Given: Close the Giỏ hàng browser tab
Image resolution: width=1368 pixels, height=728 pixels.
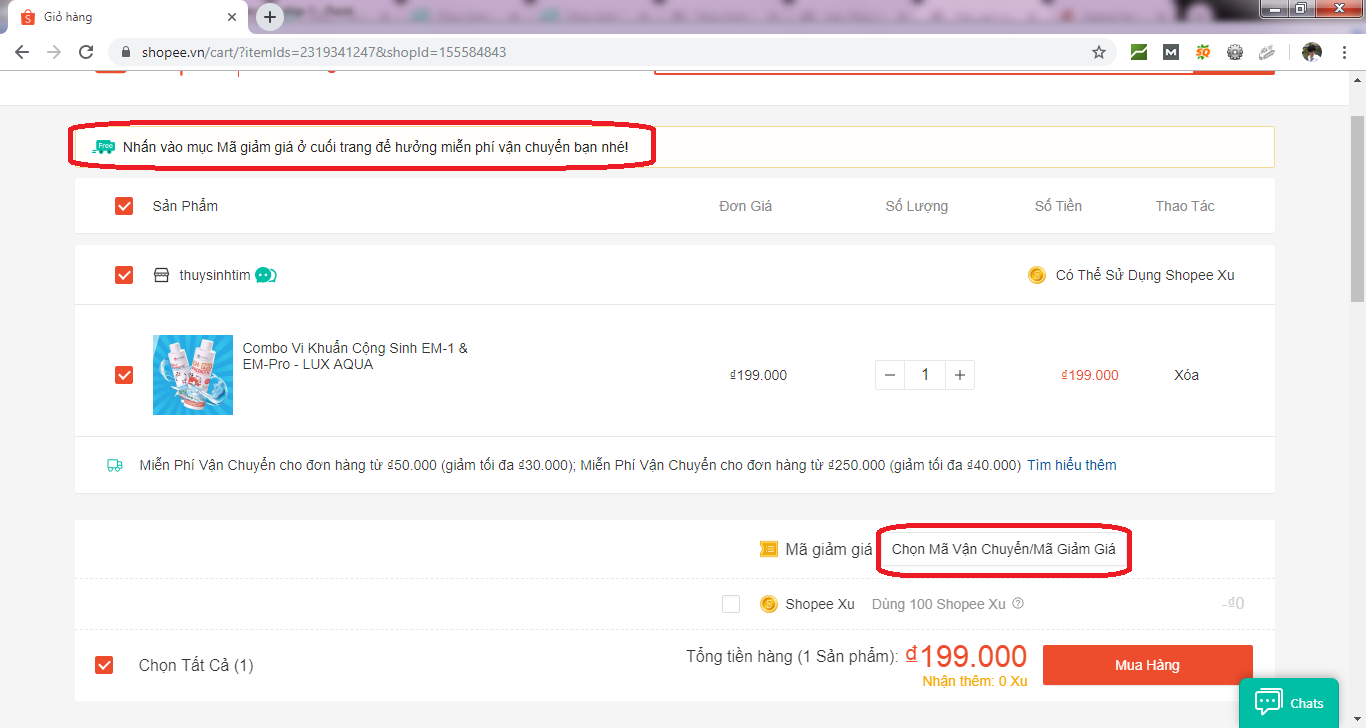Looking at the screenshot, I should click(233, 17).
